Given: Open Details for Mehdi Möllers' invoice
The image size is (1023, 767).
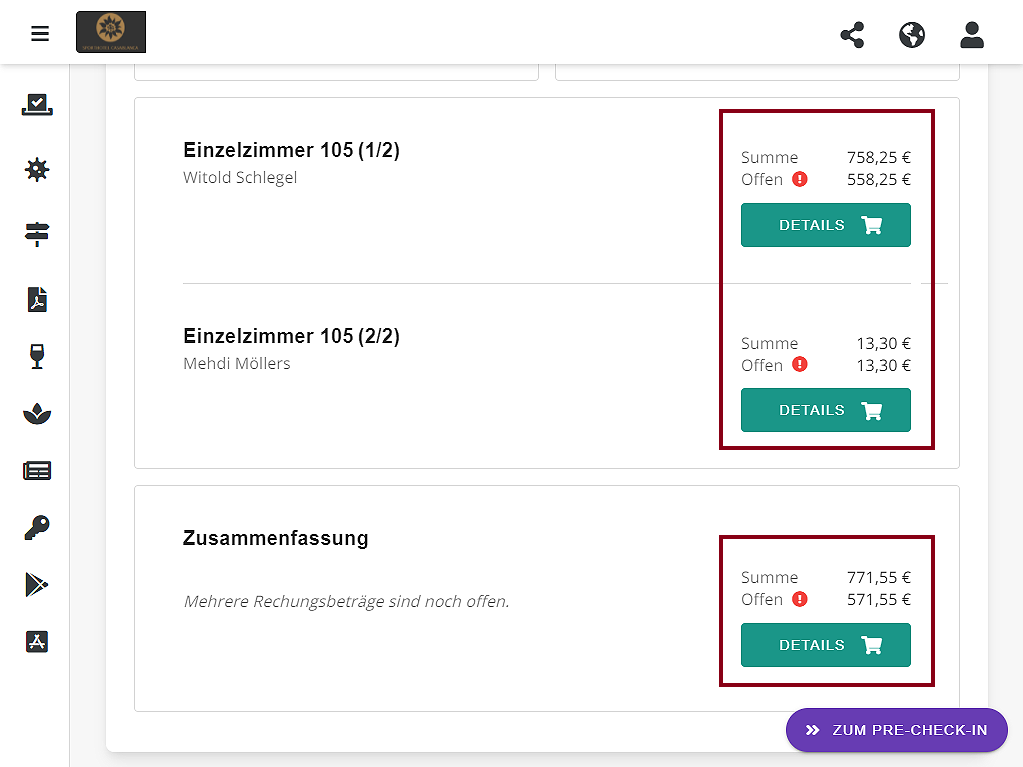Looking at the screenshot, I should (825, 410).
